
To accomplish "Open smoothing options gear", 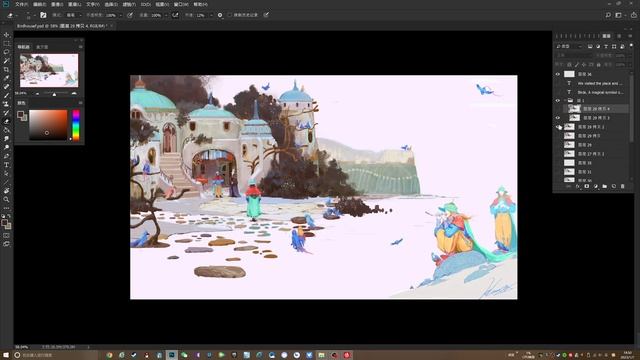I will click(x=220, y=15).
